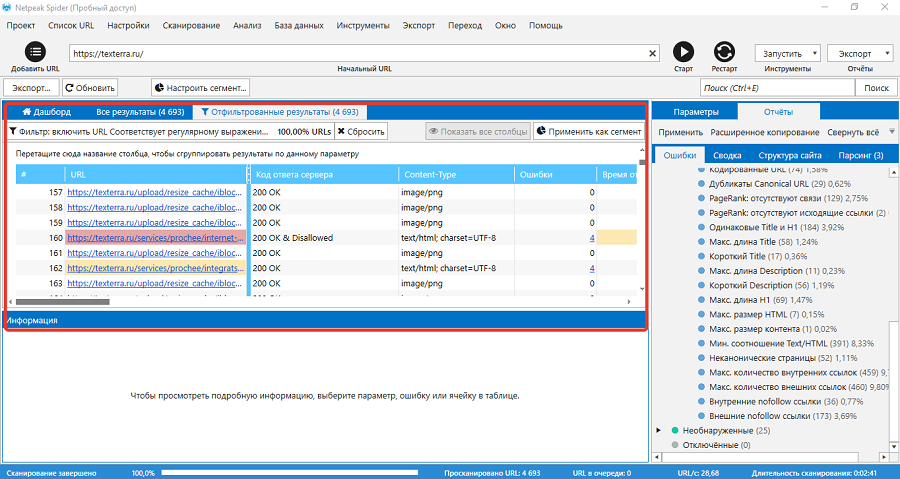Reset the filter with Сбросить

pyautogui.click(x=360, y=131)
